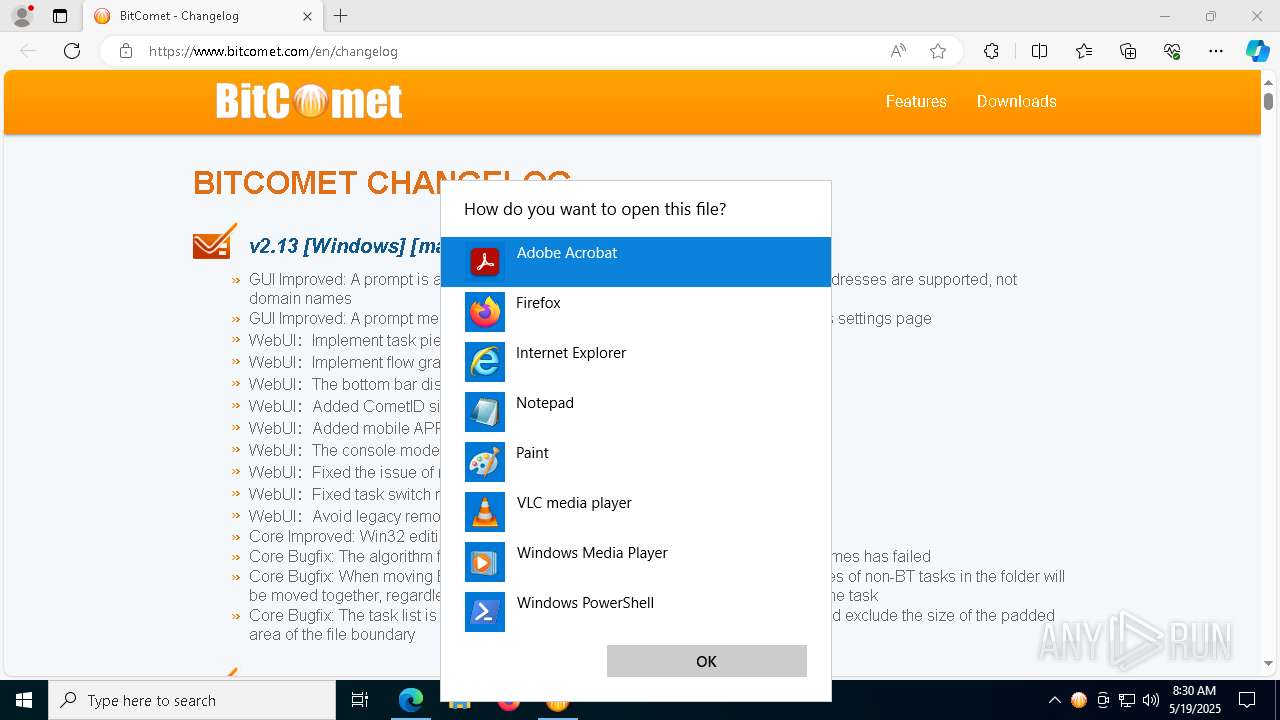Open the Favorites list
1280x720 pixels.
1084,51
